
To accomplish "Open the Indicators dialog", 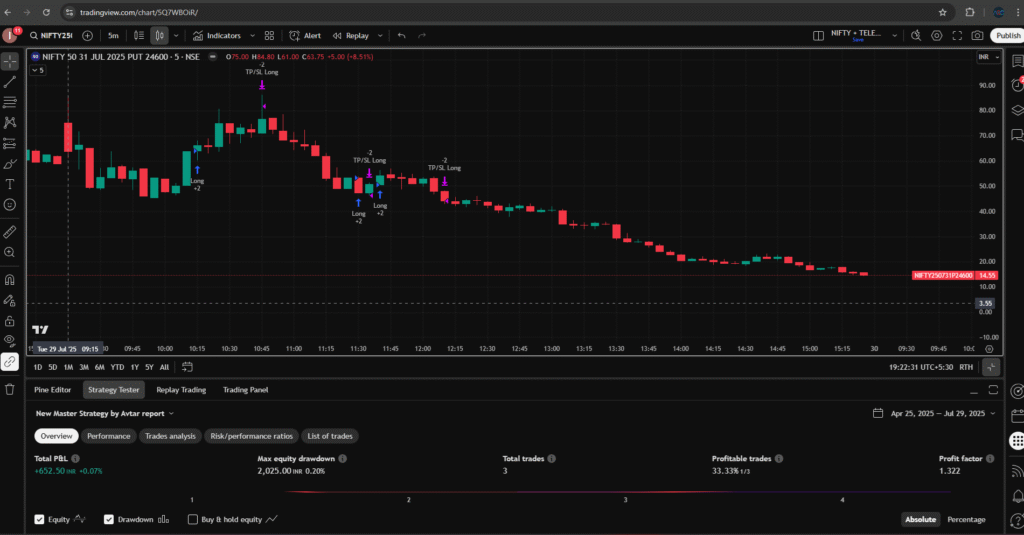I will pyautogui.click(x=217, y=36).
